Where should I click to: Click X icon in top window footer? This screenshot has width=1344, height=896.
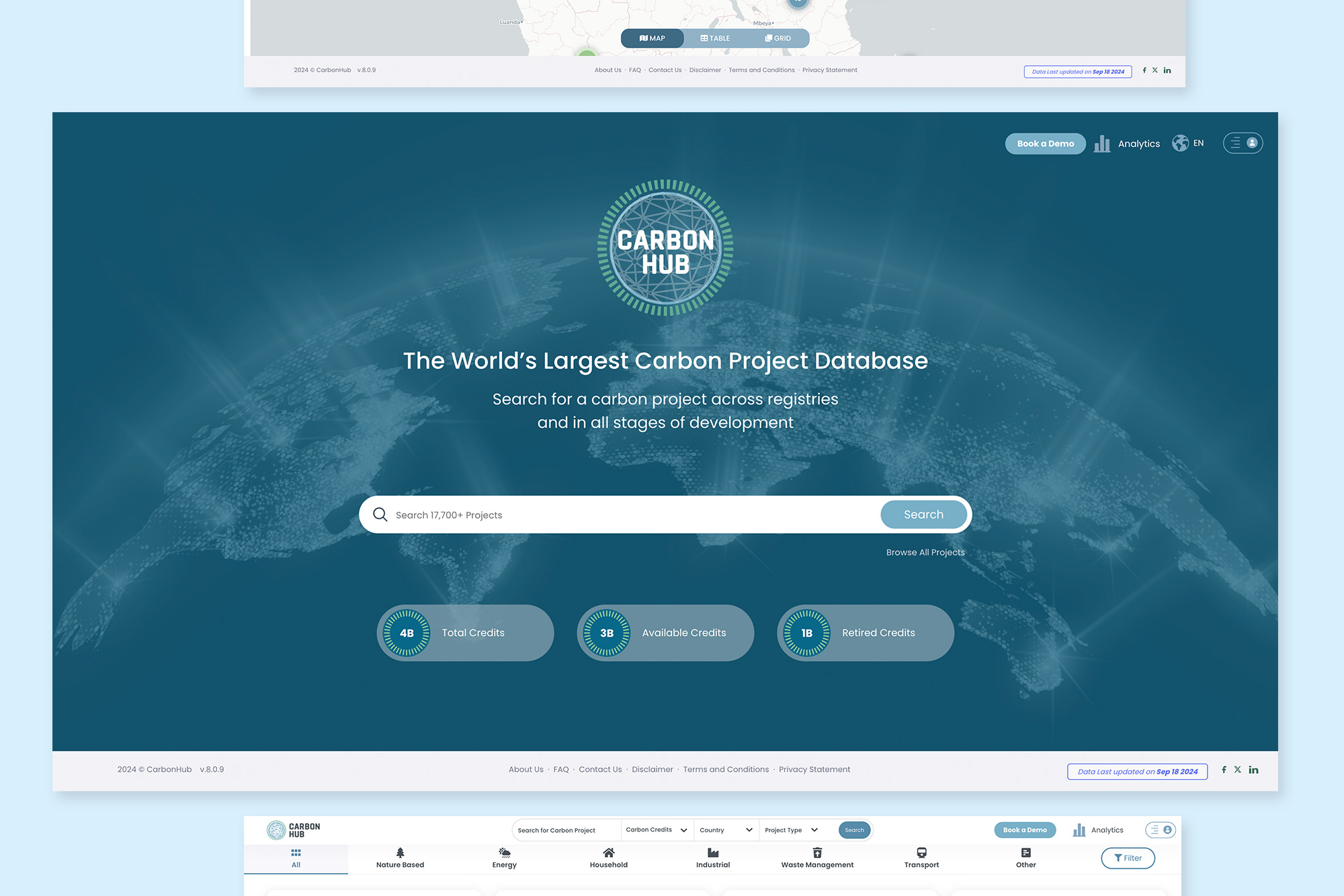[1155, 70]
